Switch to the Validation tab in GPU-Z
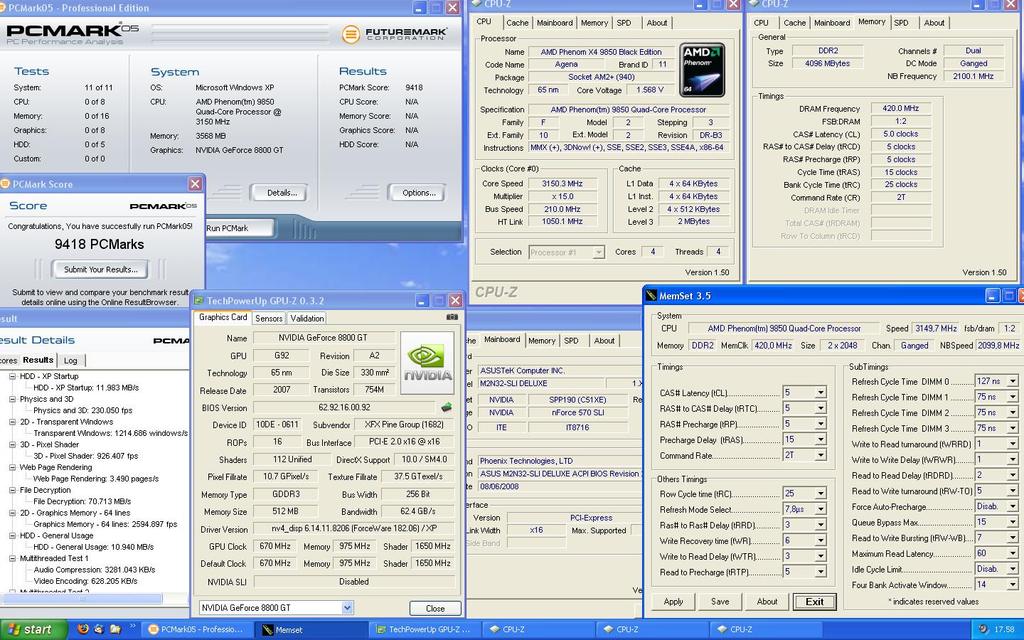 [x=307, y=318]
